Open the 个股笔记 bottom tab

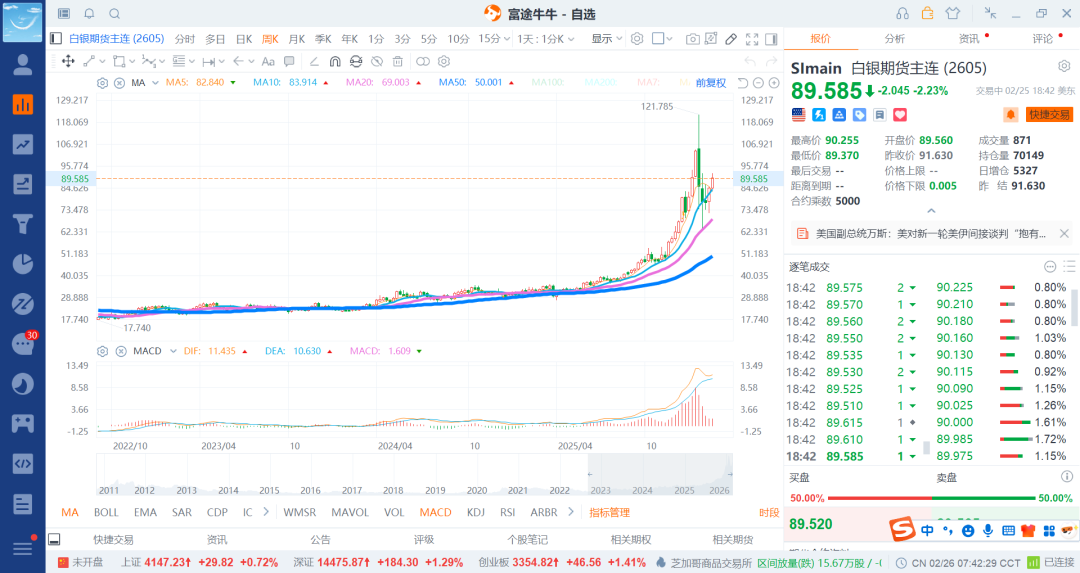click(527, 540)
